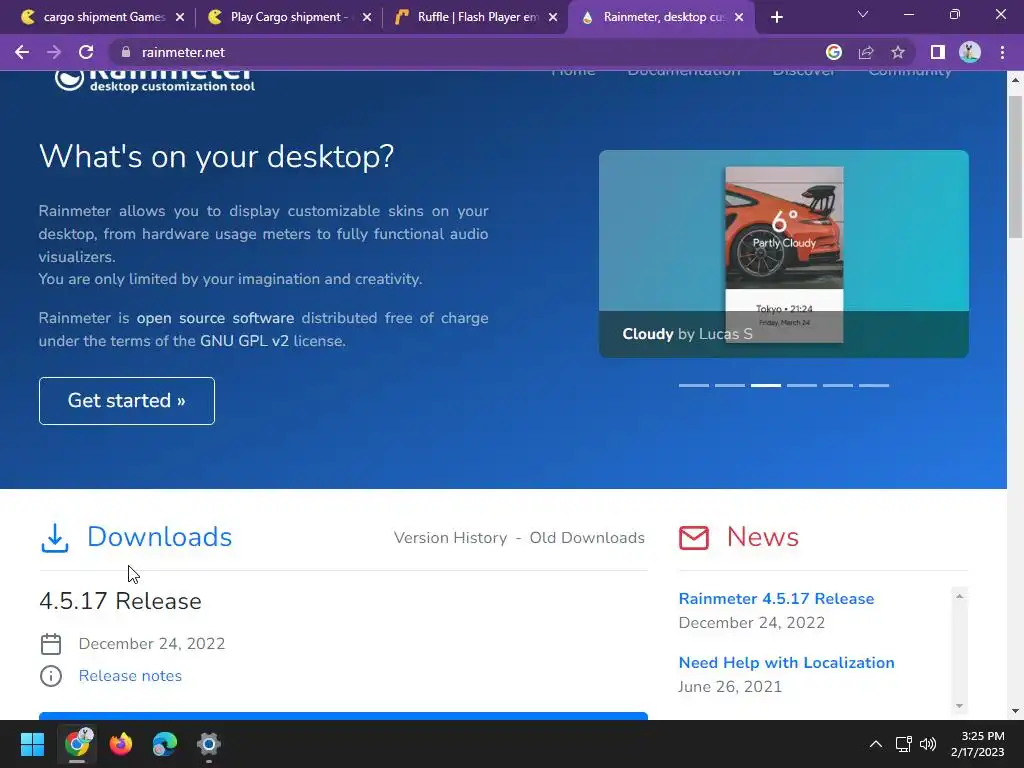Open the Google icon in address bar
This screenshot has width=1024, height=768.
[x=834, y=52]
